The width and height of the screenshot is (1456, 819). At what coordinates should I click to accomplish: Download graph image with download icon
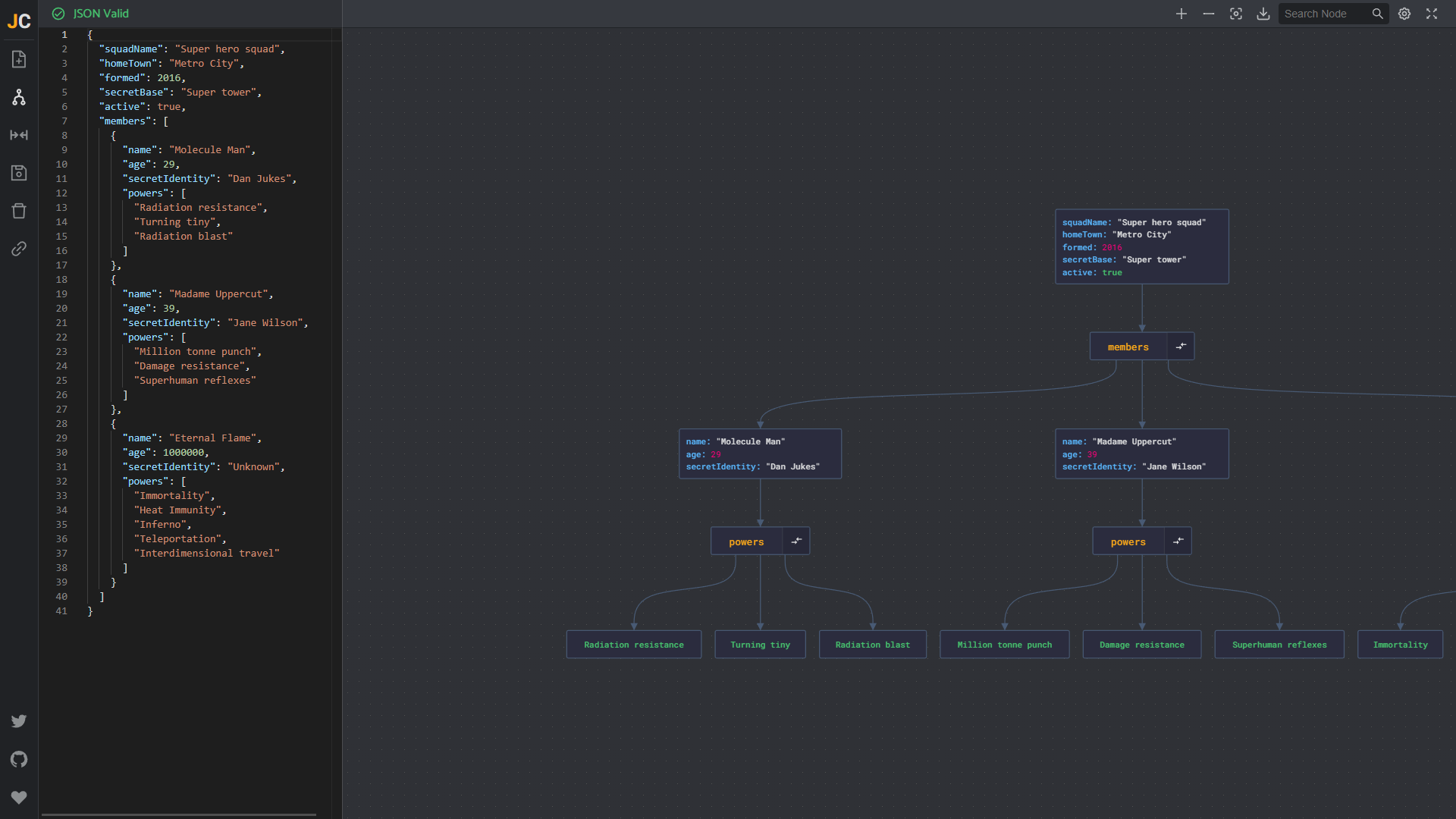click(1263, 14)
